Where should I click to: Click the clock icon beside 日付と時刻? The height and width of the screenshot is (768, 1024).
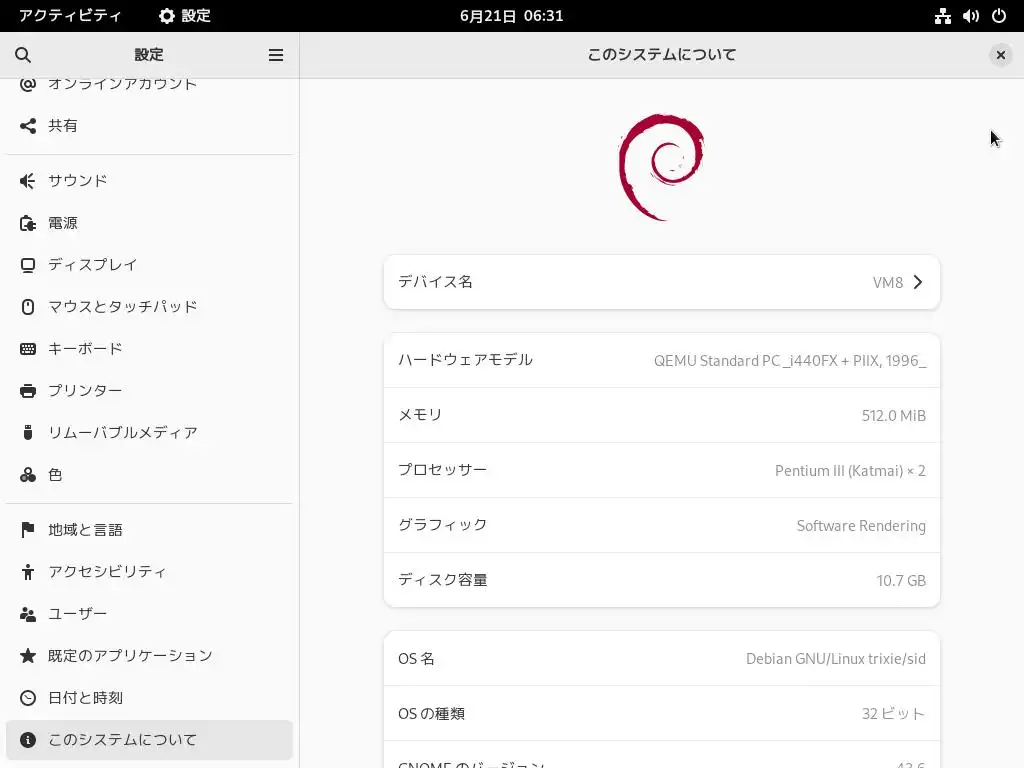pos(27,698)
